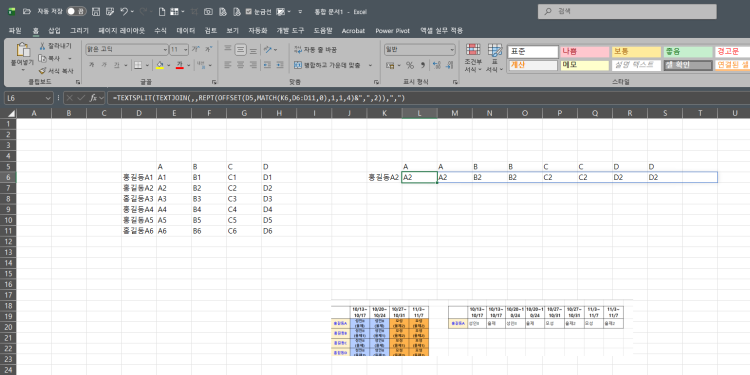
Task: Apply the 메모 (Note) cell style
Action: (585, 65)
